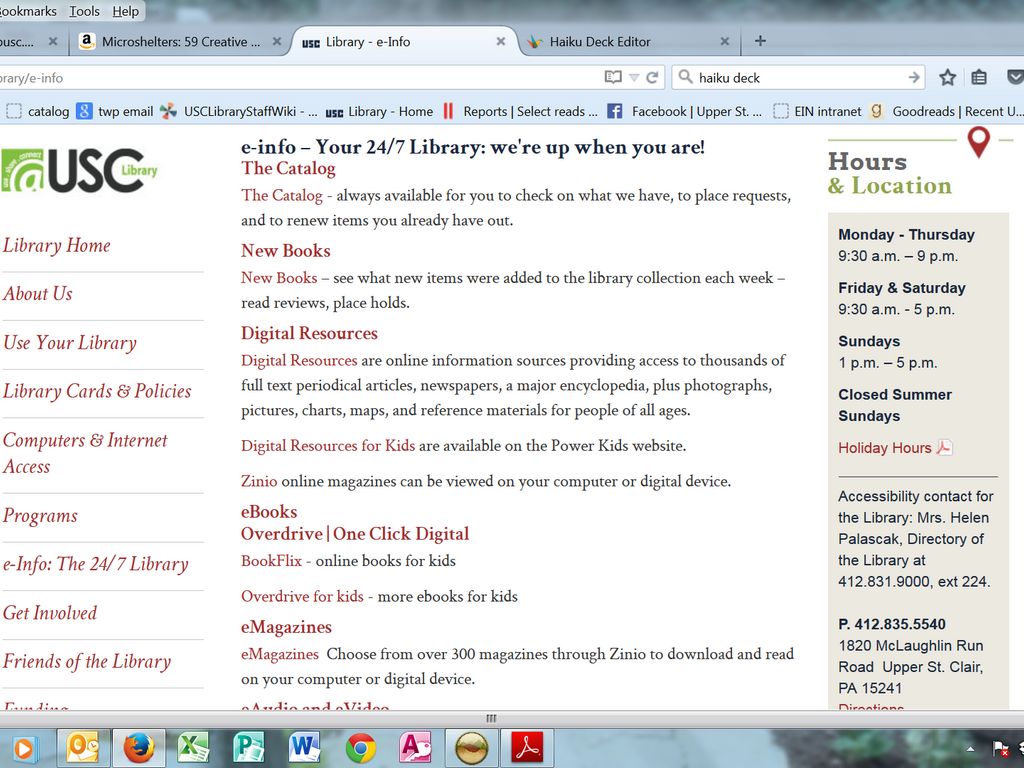Go to Library Cards & Policies page
The width and height of the screenshot is (1024, 768).
[97, 391]
